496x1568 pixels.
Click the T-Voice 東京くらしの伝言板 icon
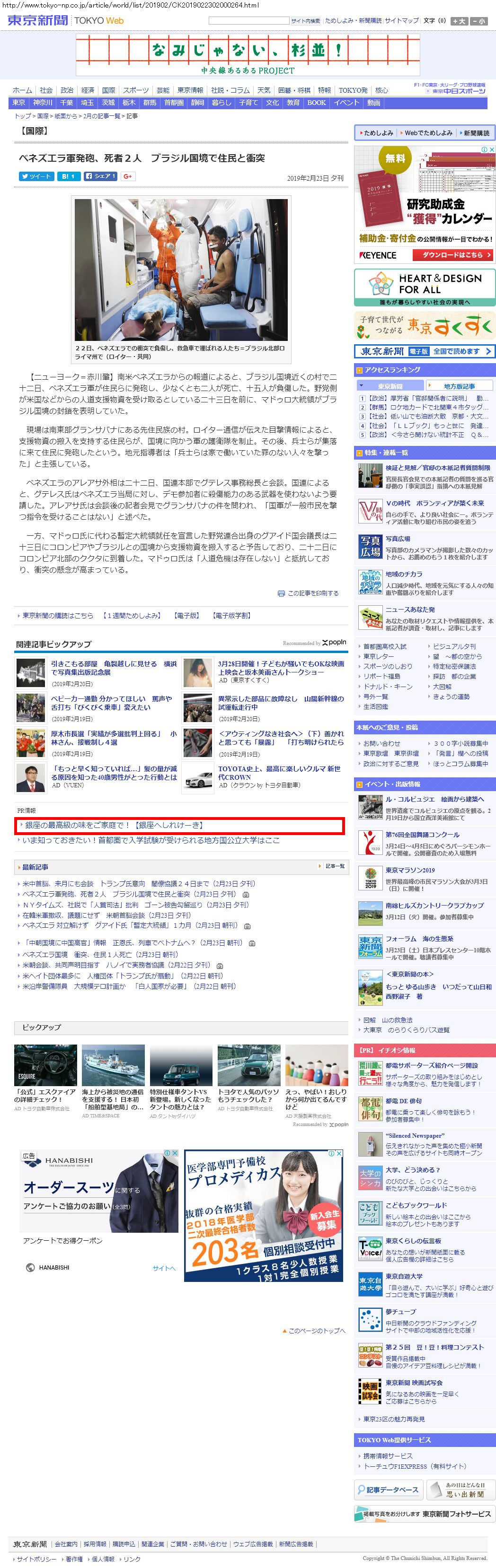tap(370, 1250)
